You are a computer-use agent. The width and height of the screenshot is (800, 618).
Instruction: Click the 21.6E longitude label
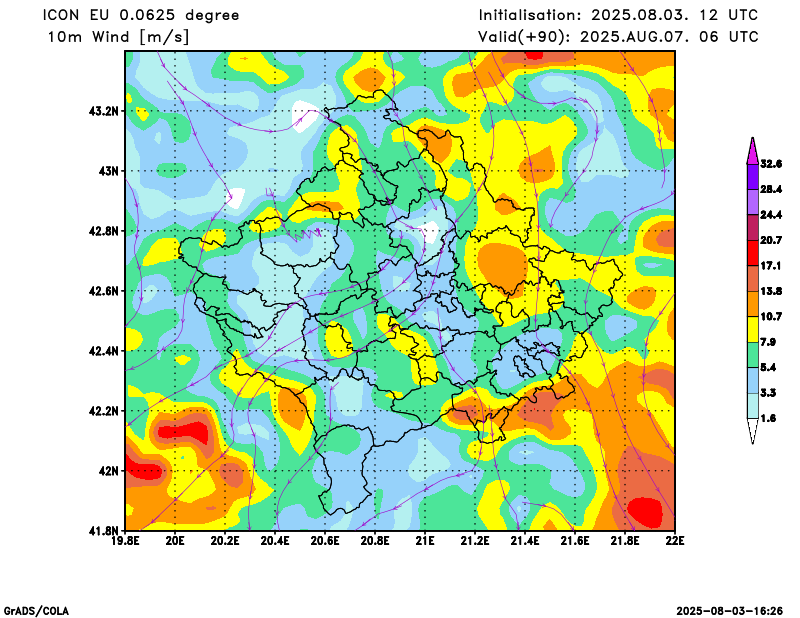(576, 541)
